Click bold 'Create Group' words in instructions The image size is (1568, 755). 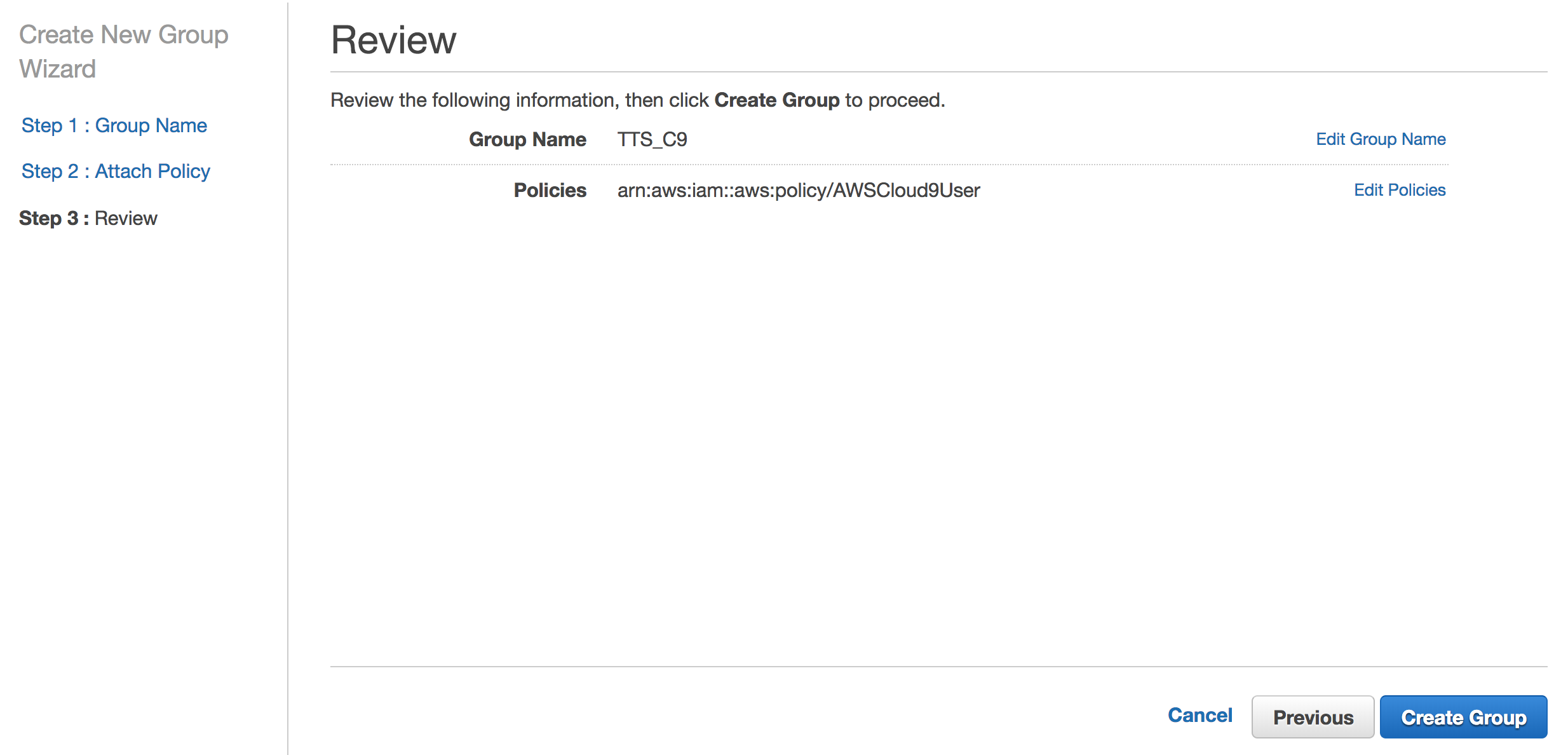click(x=776, y=100)
